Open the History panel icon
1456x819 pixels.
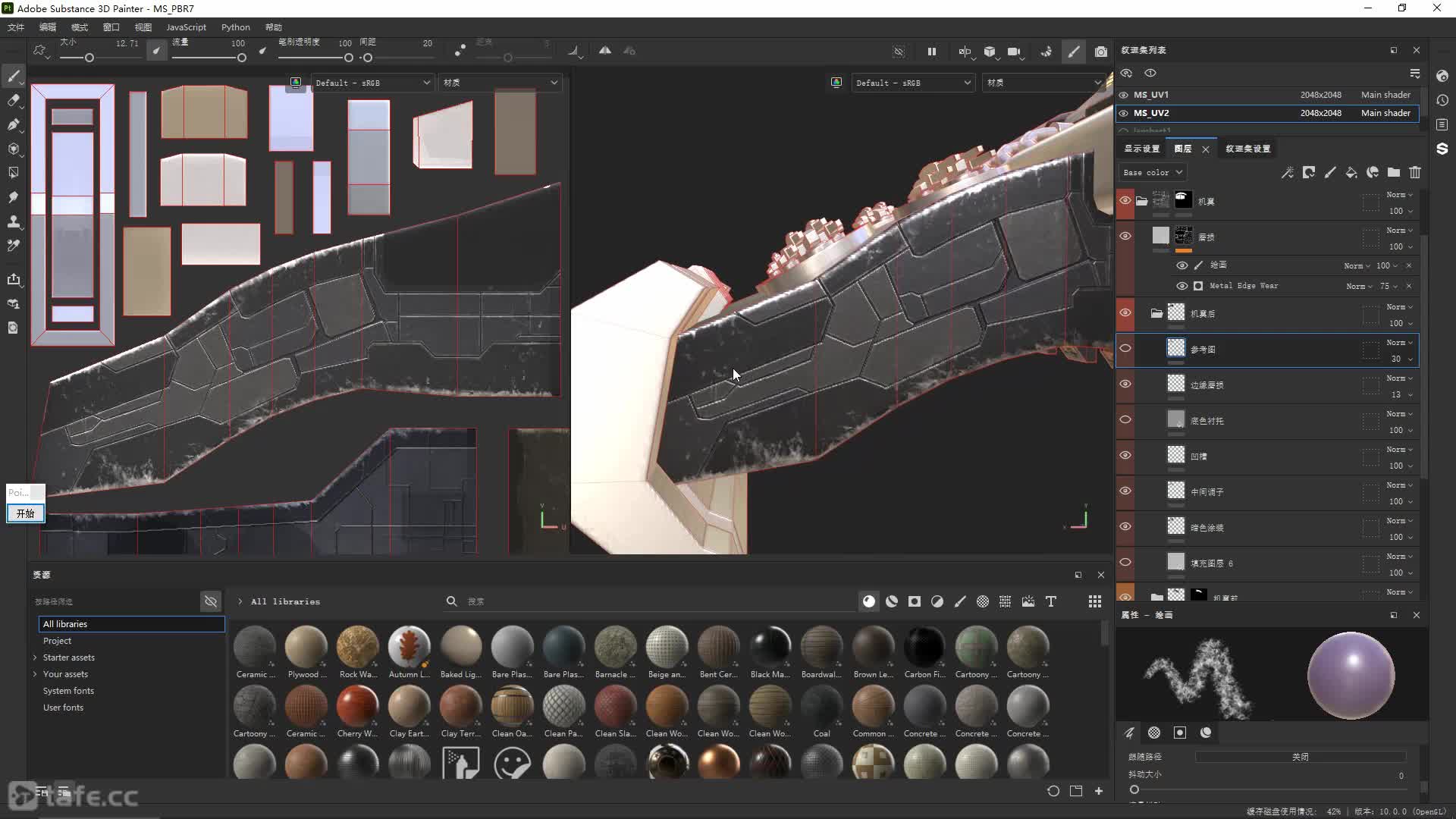[x=1442, y=100]
